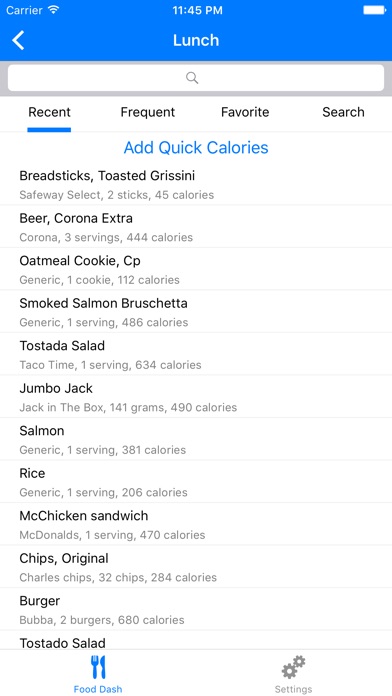Focus the food search field

[x=196, y=78]
